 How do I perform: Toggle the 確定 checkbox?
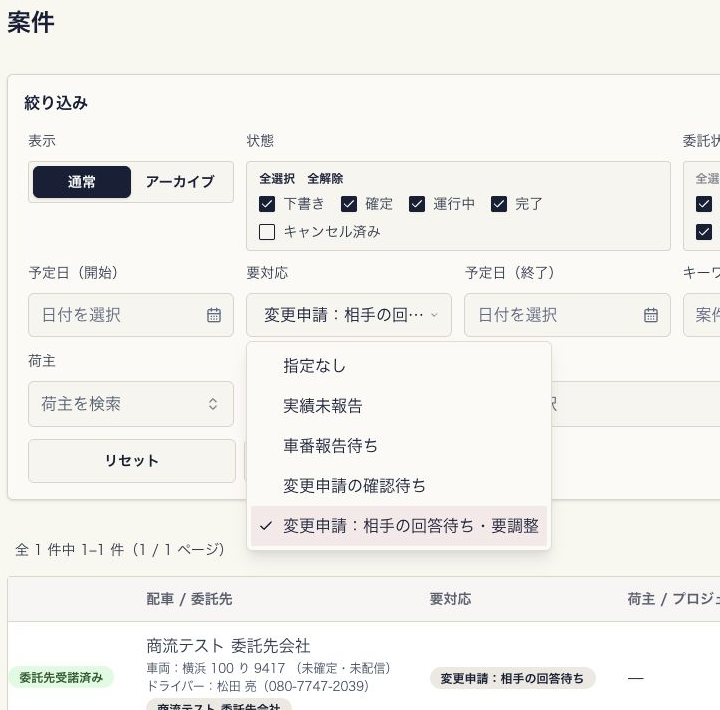click(x=349, y=204)
